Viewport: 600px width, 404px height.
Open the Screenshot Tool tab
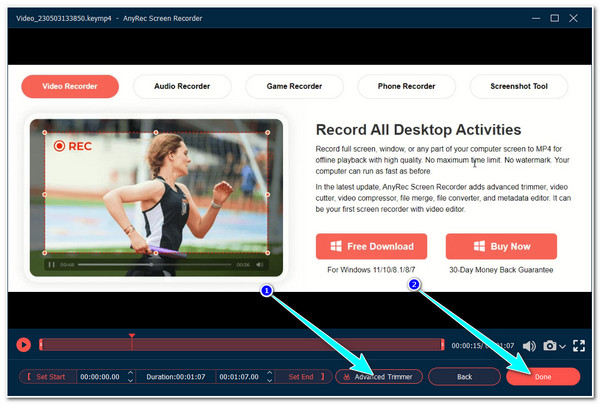tap(519, 86)
